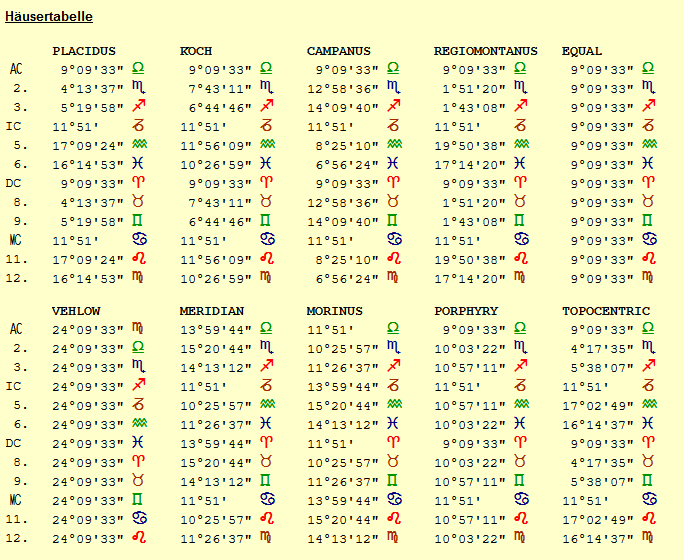The width and height of the screenshot is (684, 560).
Task: Click the Capricorn symbol in the REGIOMONTANUS IC row
Action: [x=520, y=125]
